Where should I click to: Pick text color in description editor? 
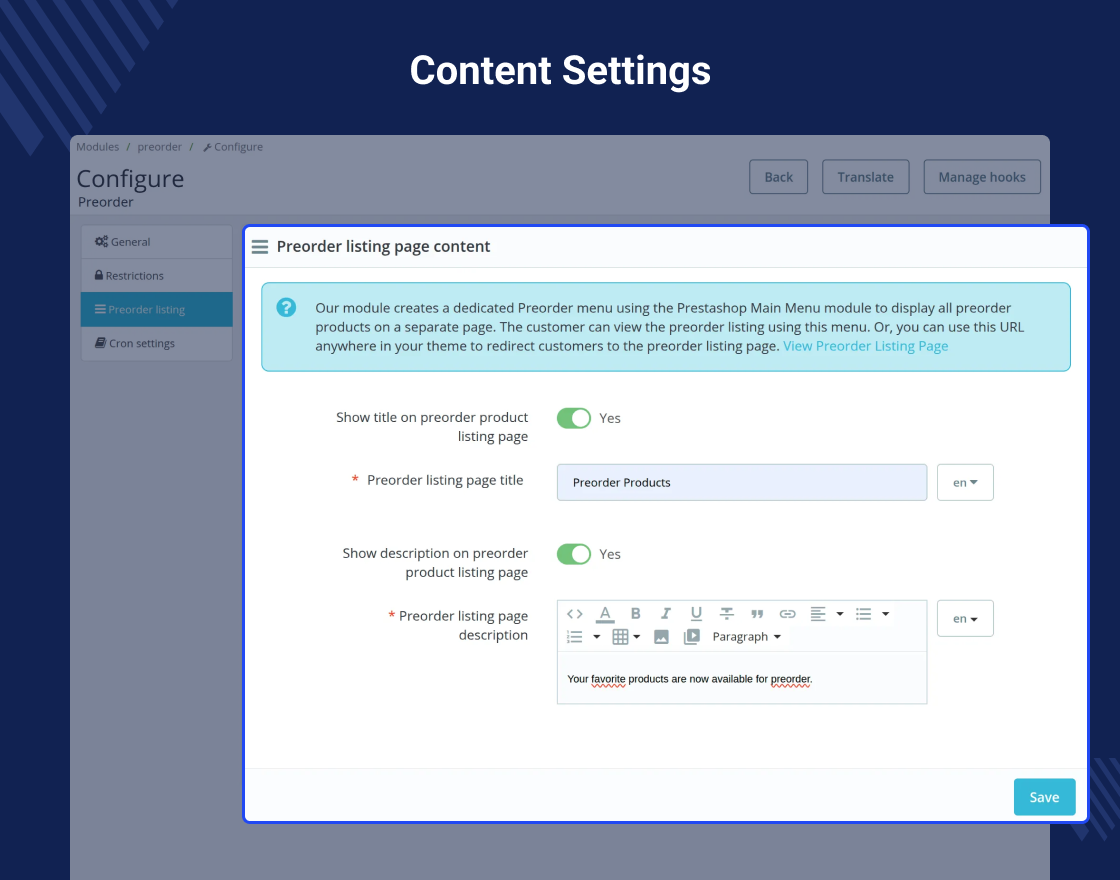[605, 614]
